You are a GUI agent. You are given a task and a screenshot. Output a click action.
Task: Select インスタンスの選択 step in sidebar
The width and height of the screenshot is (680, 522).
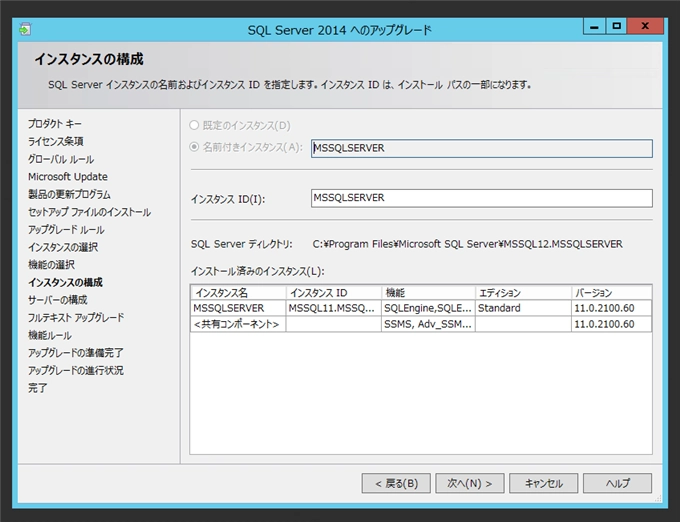[63, 247]
